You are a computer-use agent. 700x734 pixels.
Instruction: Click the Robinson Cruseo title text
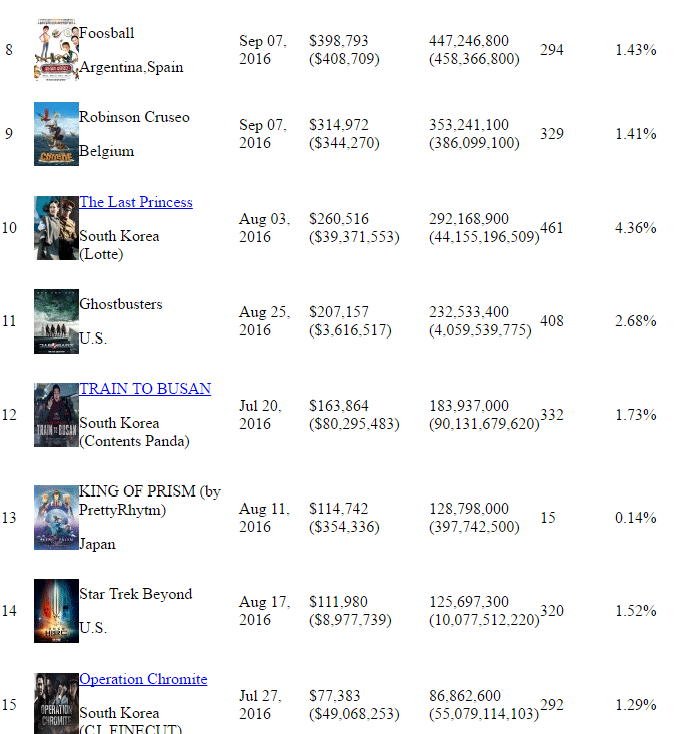coord(134,117)
